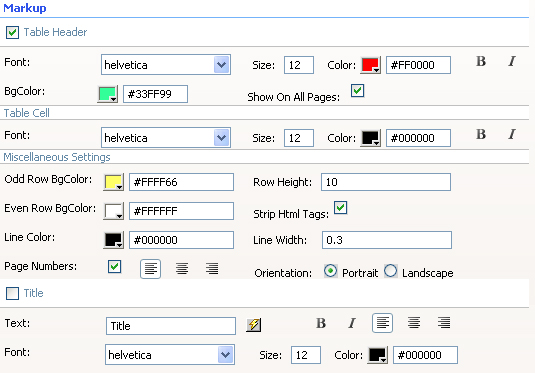Screen dimensions: 535x373
Task: Toggle italic for Title text
Action: click(352, 323)
